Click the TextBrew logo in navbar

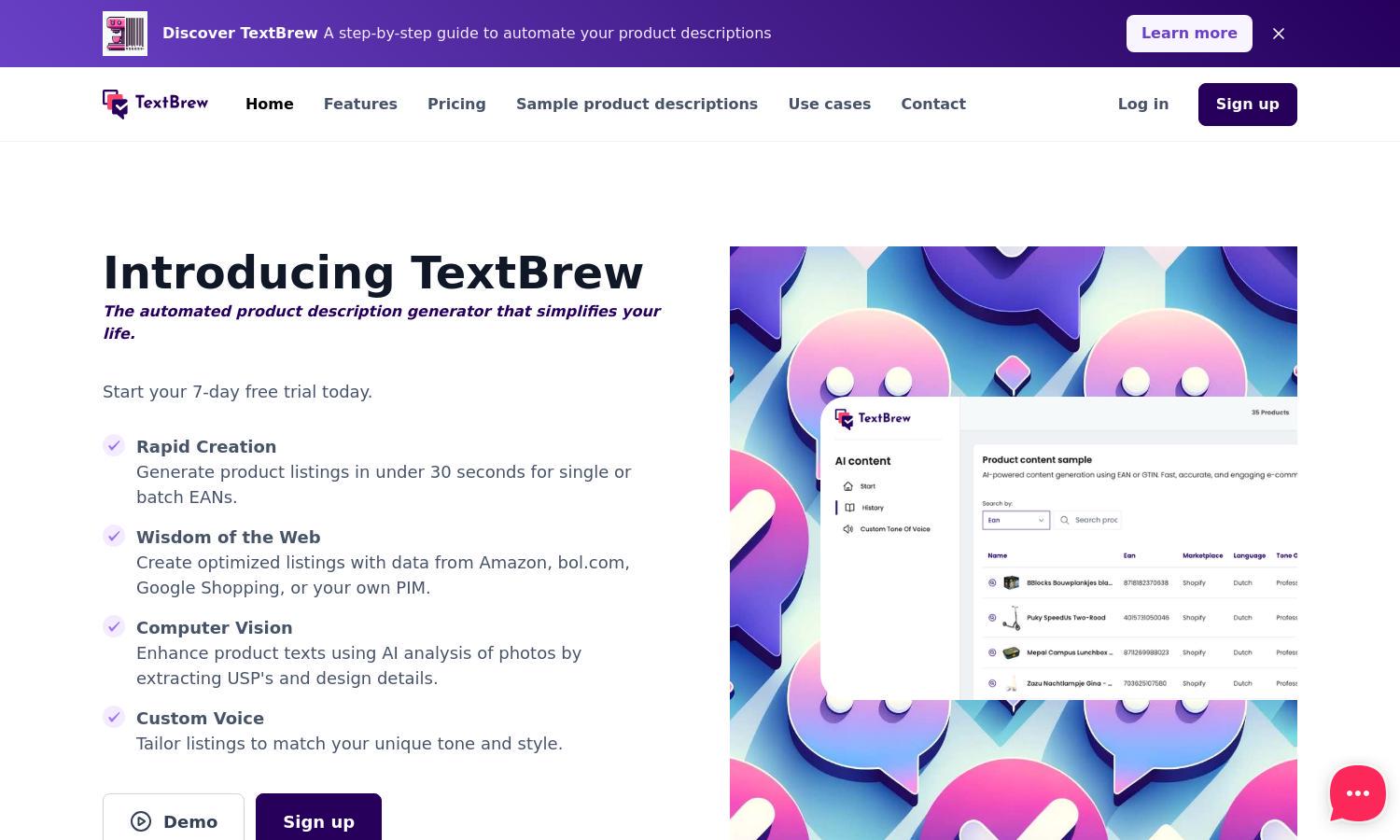click(156, 104)
